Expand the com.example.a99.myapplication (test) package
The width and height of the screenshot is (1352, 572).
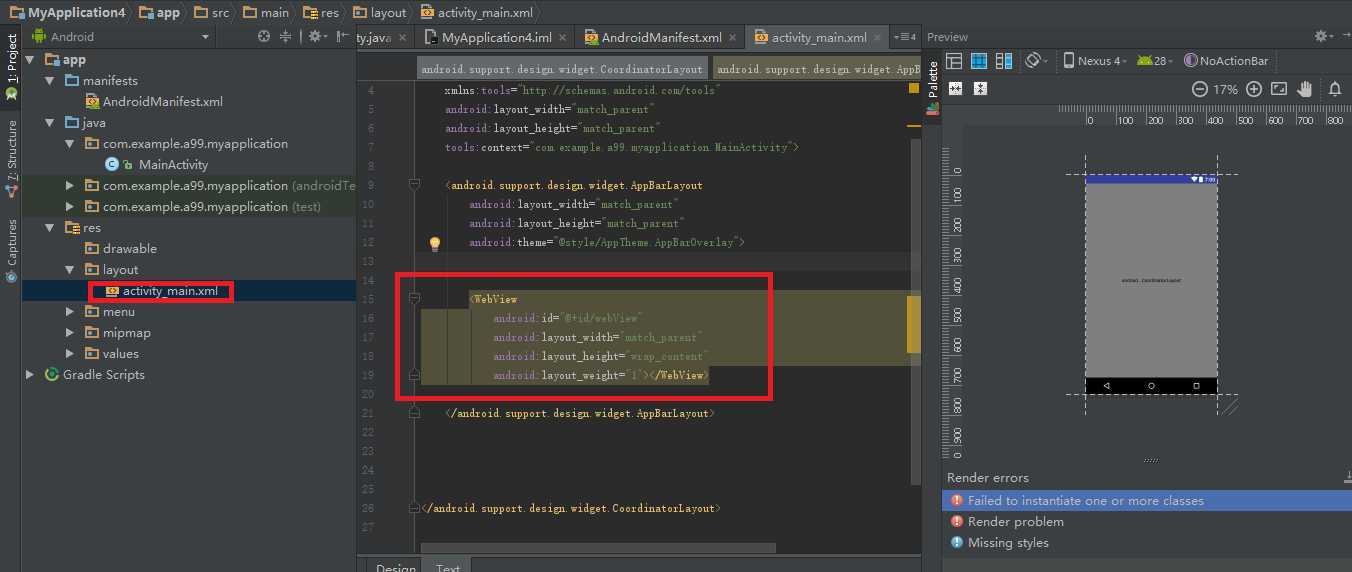[x=70, y=206]
